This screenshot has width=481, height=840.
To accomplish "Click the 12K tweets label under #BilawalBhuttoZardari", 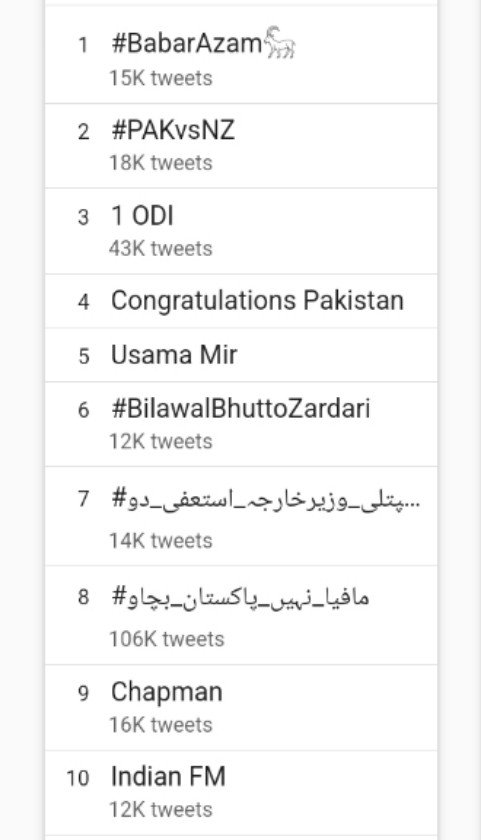I will pos(161,441).
